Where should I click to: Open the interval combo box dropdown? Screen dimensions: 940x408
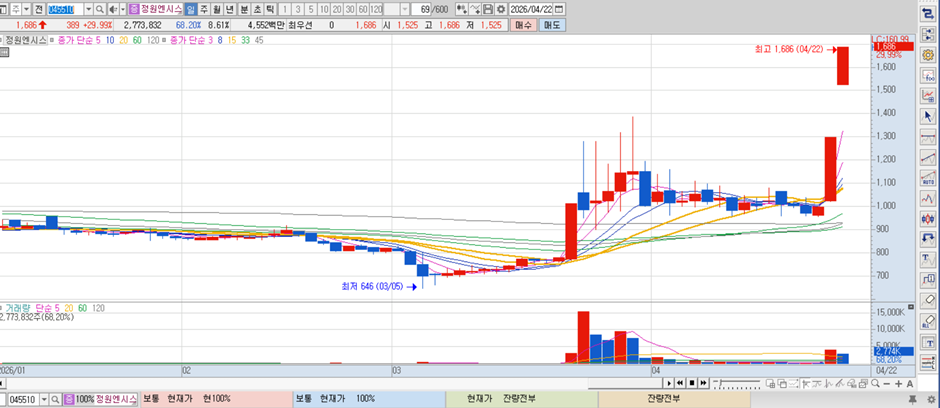[405, 10]
